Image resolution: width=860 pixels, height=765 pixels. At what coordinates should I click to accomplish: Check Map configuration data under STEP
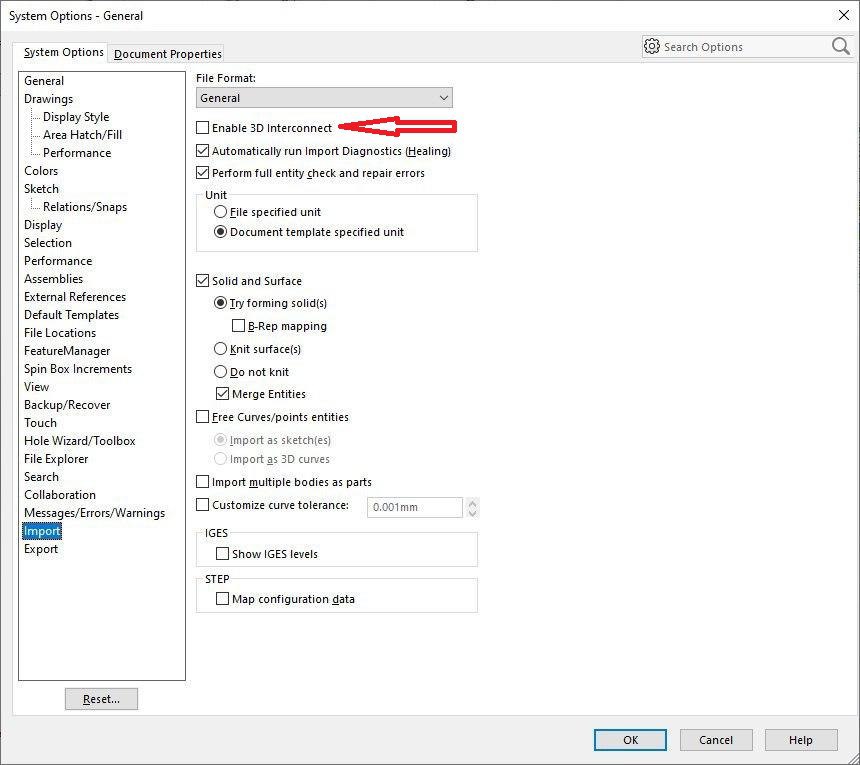222,599
